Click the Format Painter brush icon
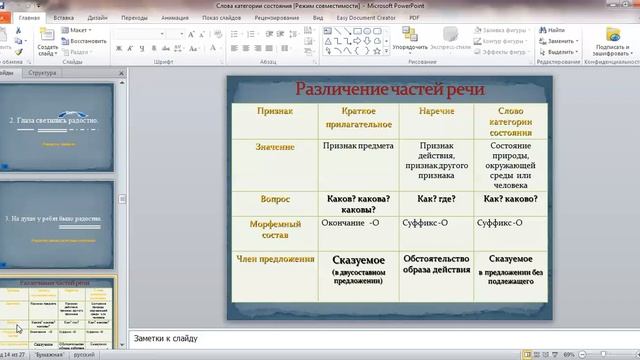This screenshot has width=640, height=360. pyautogui.click(x=18, y=52)
